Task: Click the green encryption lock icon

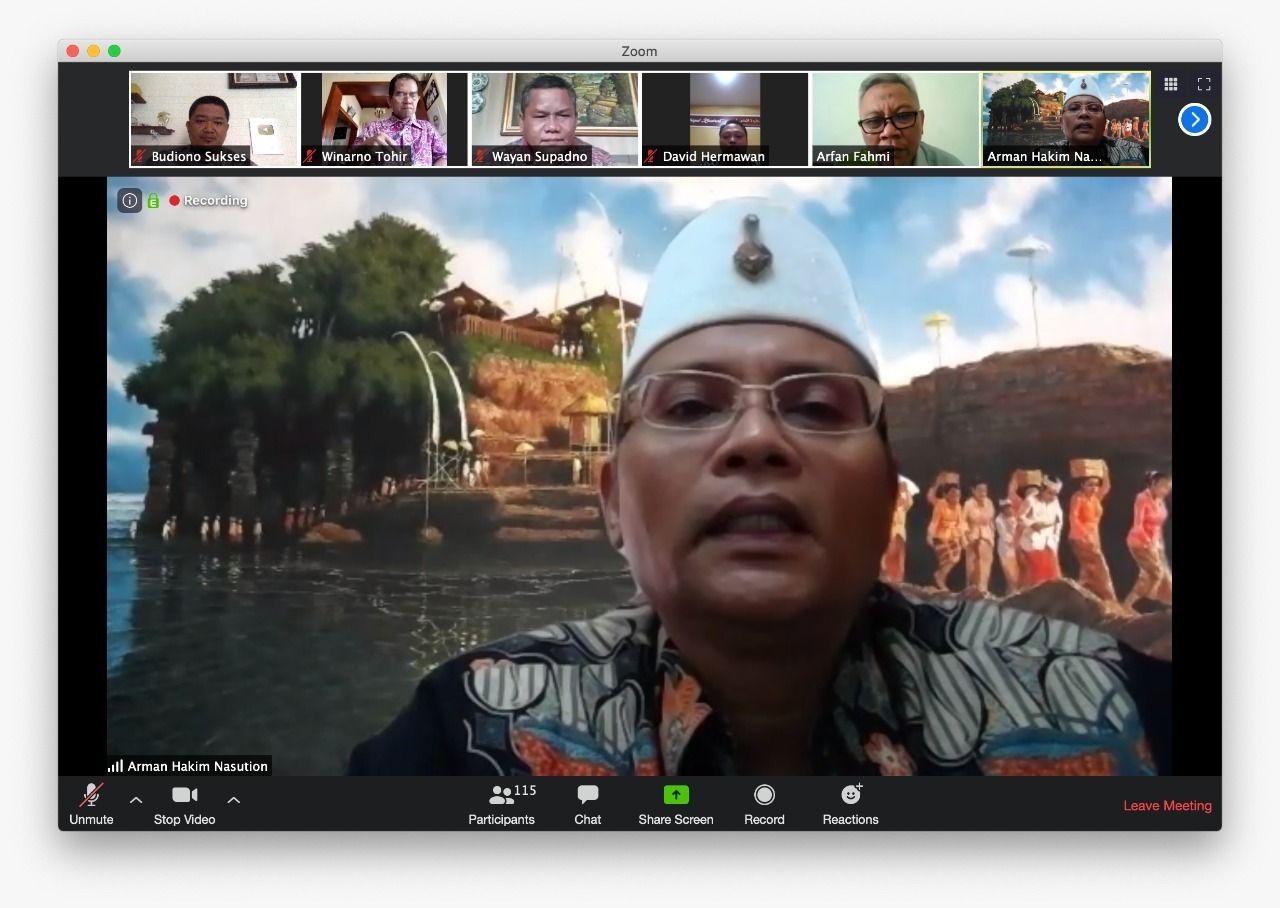Action: (x=153, y=201)
